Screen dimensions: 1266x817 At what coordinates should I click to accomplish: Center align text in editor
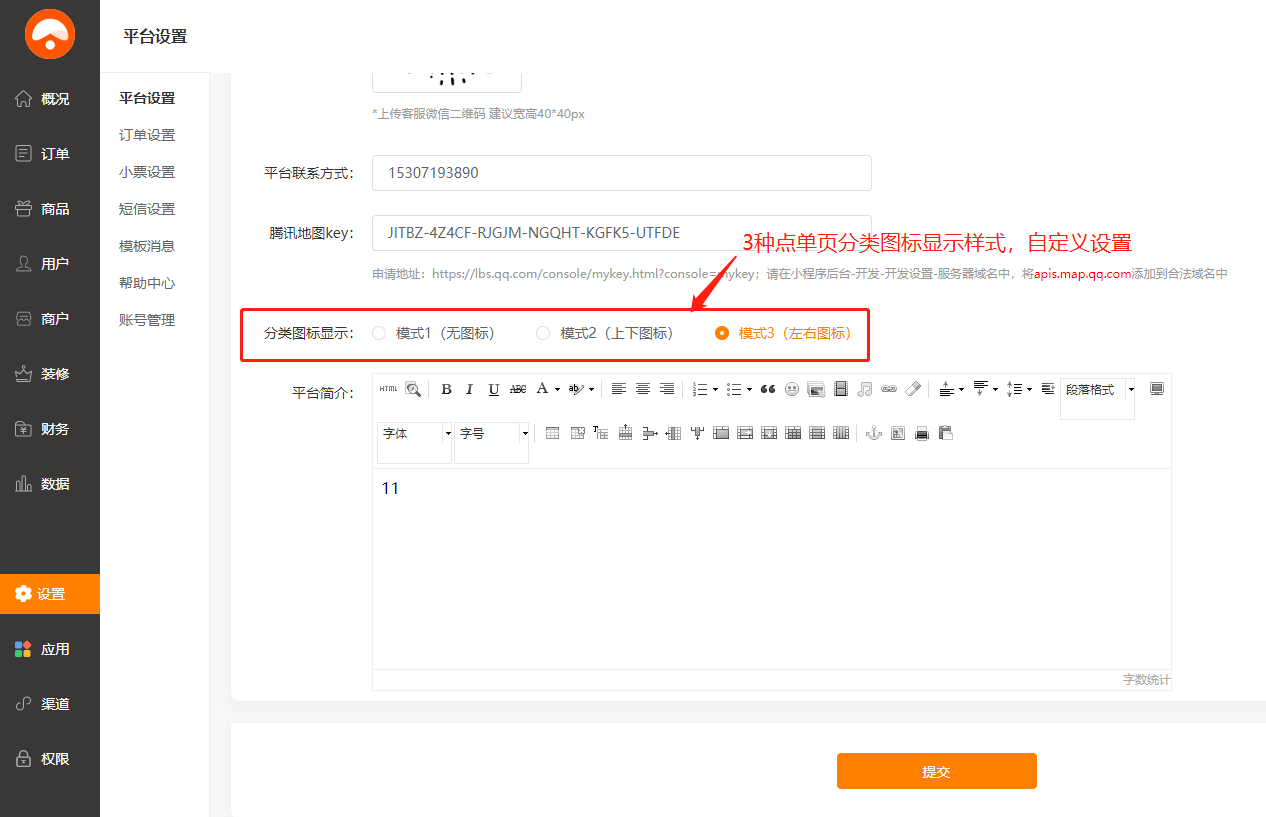point(643,389)
